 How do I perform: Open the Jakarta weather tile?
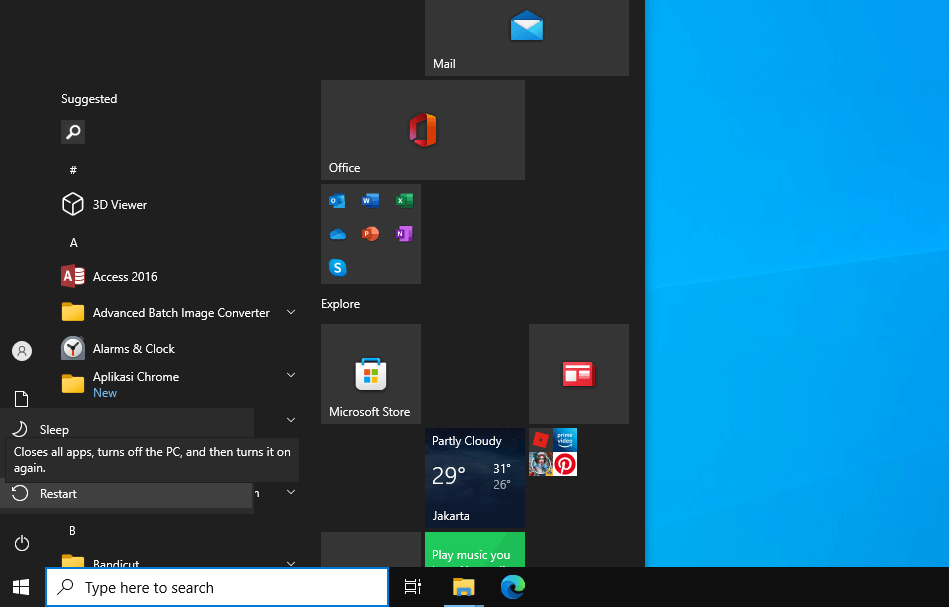click(474, 478)
